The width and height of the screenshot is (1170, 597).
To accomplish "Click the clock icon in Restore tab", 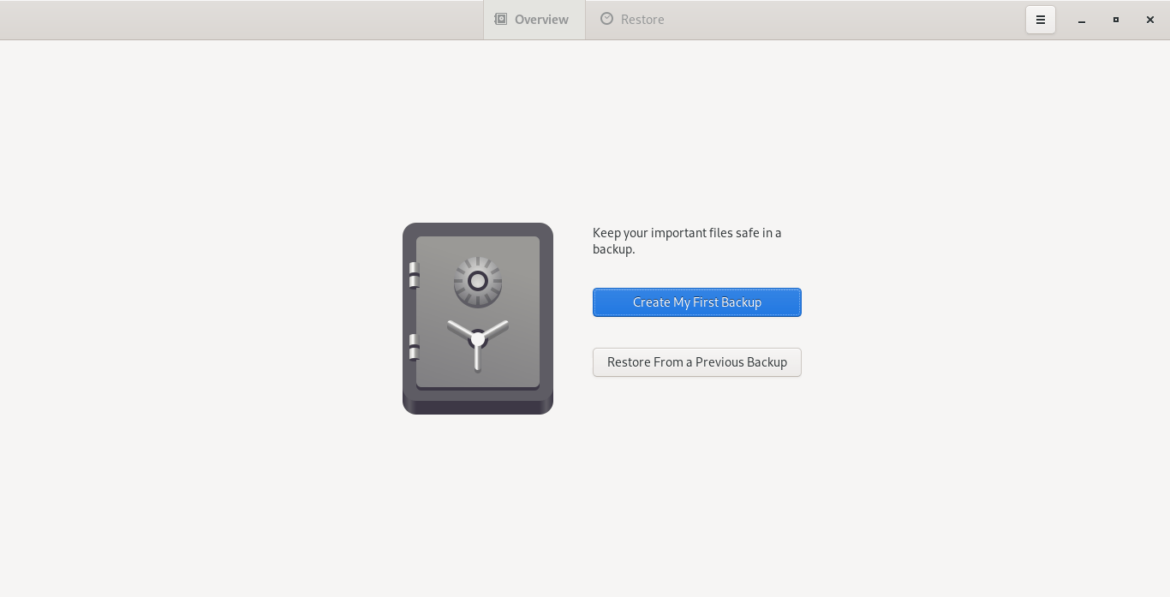I will click(x=607, y=19).
